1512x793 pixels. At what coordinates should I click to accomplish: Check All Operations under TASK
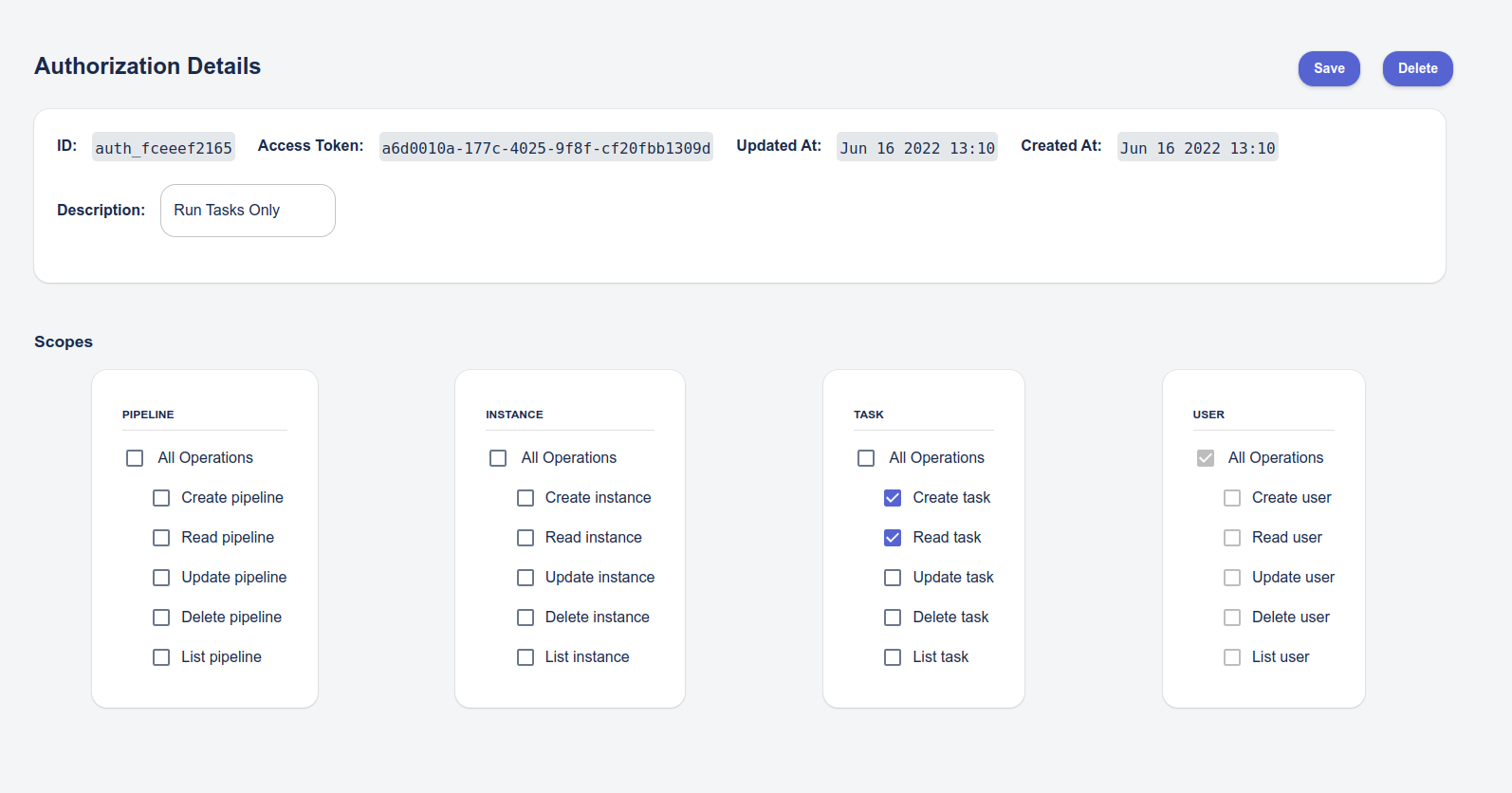click(866, 458)
